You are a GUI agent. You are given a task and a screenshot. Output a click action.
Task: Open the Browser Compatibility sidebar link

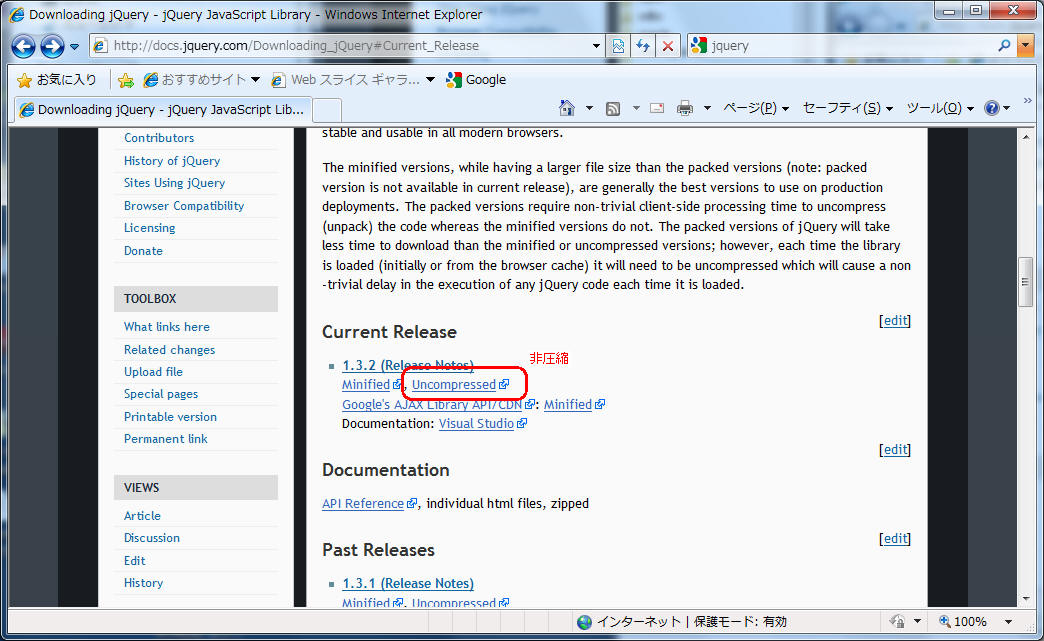tap(184, 206)
